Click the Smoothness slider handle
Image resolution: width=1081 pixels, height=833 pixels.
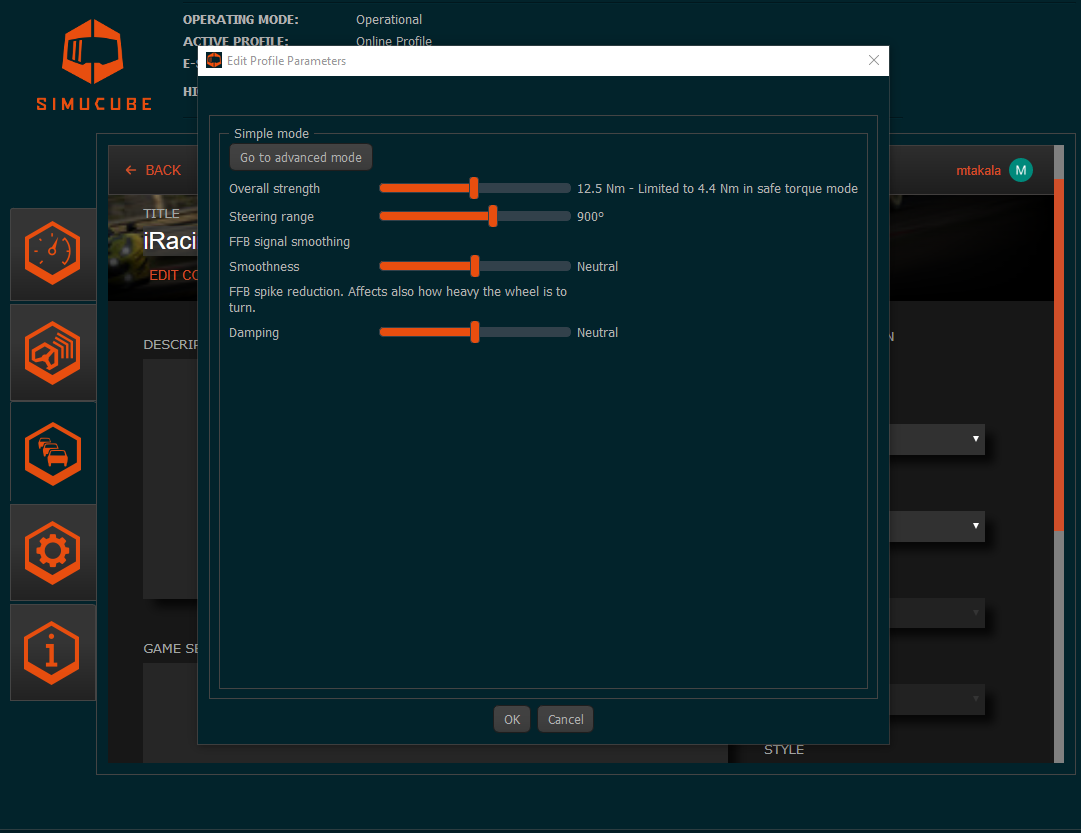click(x=475, y=267)
